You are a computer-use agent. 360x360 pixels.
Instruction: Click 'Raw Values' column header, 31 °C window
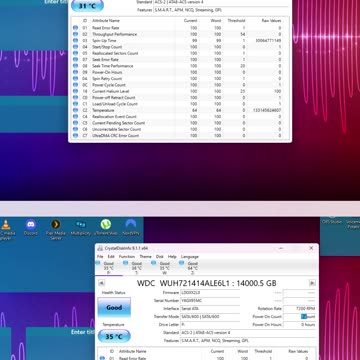click(x=271, y=21)
